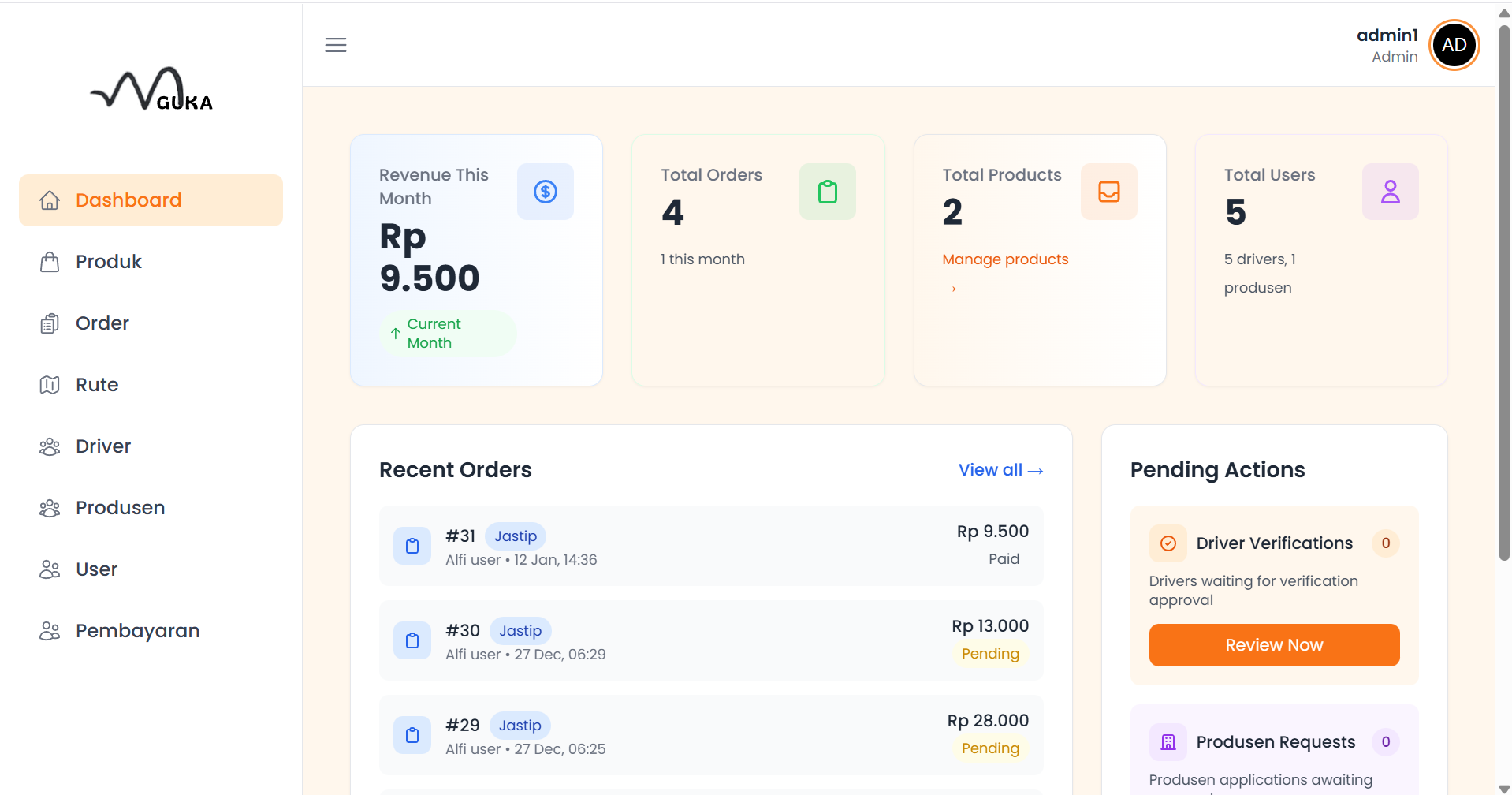
Task: Open the Driver management page
Action: 102,446
